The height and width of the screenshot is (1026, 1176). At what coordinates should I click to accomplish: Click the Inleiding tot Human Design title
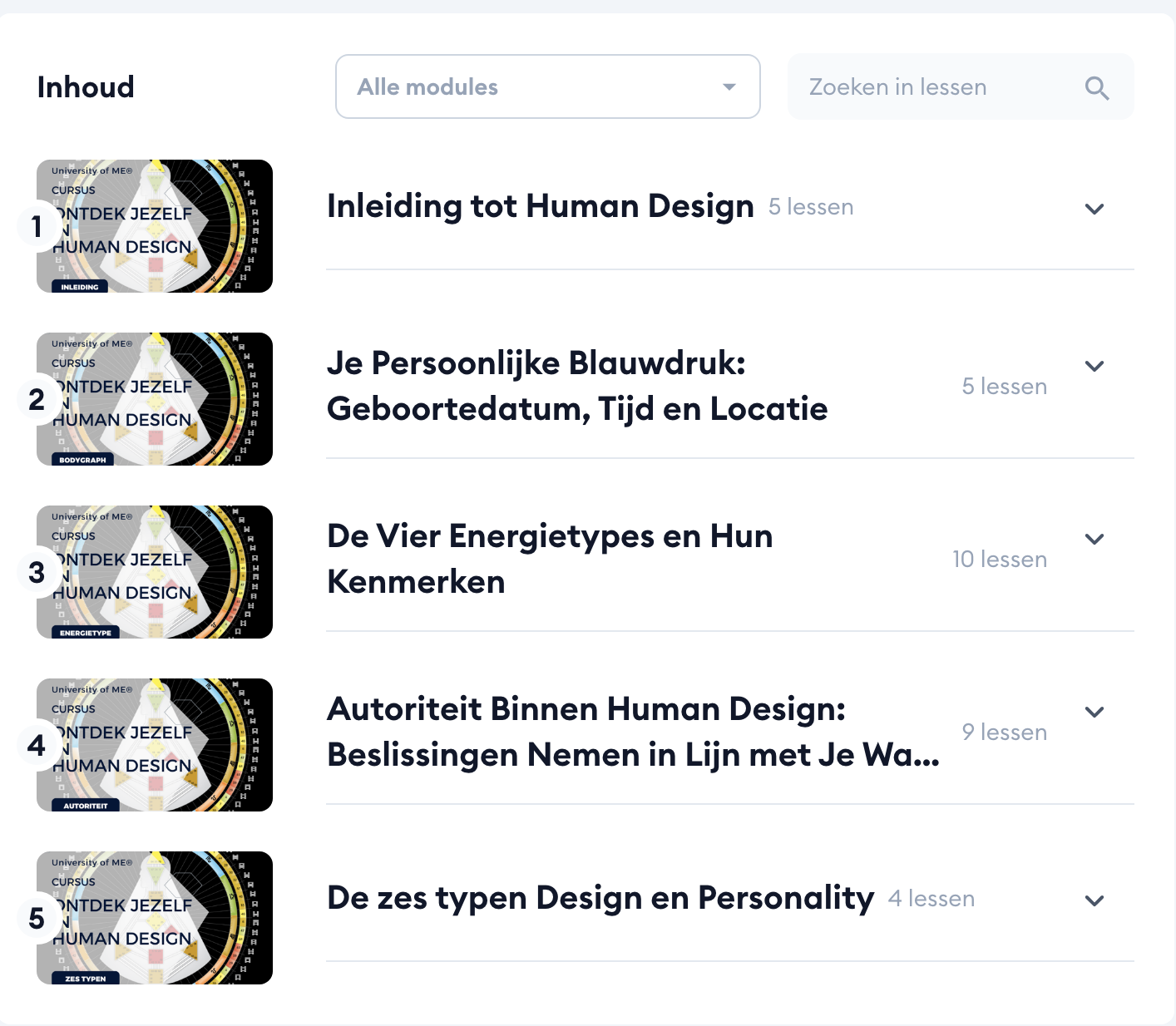click(x=540, y=206)
